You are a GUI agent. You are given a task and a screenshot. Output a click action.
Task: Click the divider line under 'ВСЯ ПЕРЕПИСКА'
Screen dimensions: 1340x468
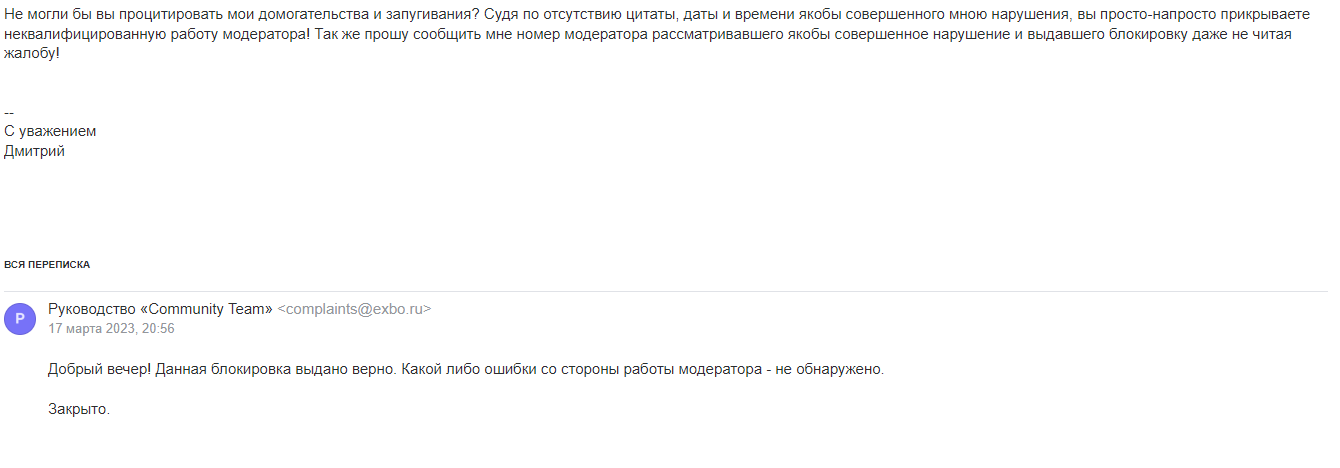[664, 291]
